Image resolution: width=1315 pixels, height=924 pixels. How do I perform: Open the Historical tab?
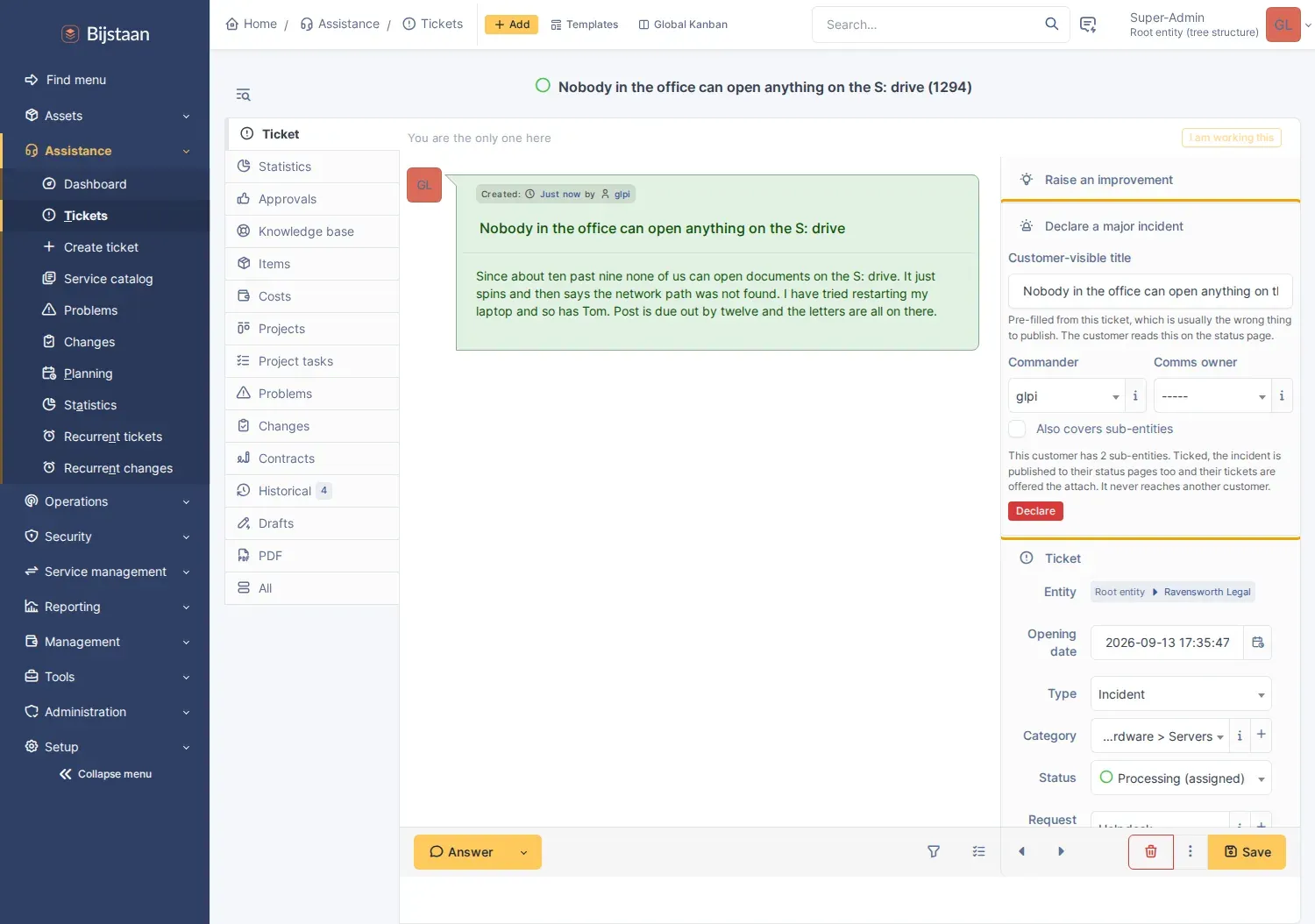(312, 491)
